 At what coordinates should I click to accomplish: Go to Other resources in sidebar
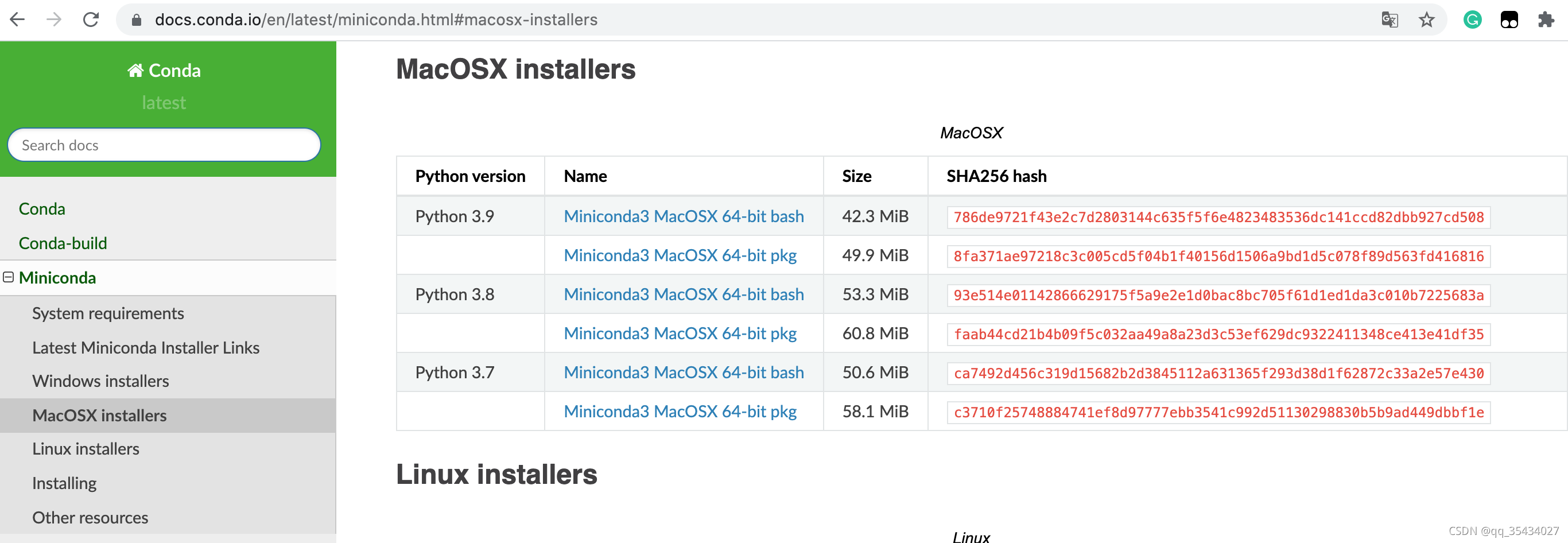pos(90,518)
